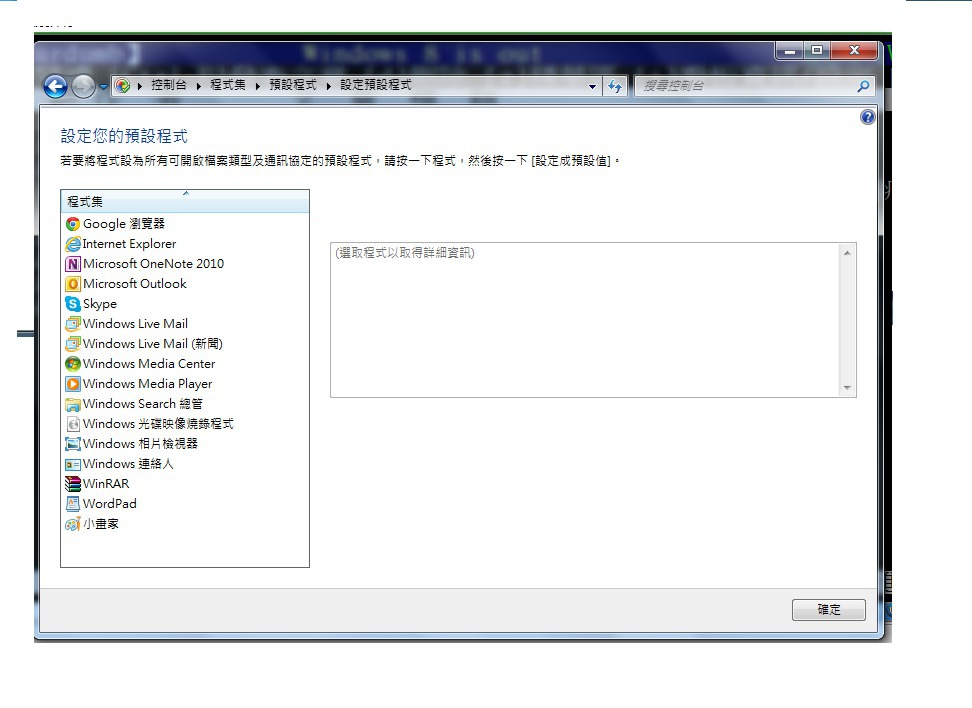The height and width of the screenshot is (708, 972).
Task: Click the WordPad icon
Action: tap(73, 504)
